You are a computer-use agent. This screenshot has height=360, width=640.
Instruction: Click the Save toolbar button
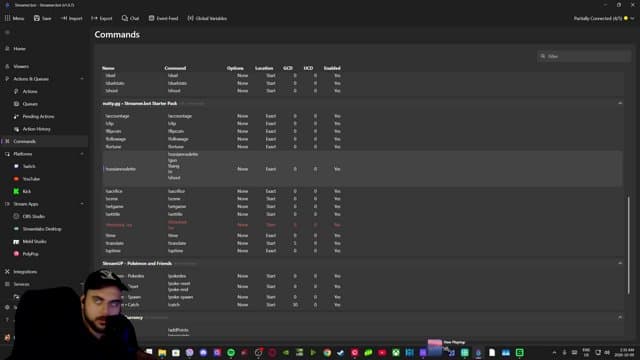tap(42, 18)
